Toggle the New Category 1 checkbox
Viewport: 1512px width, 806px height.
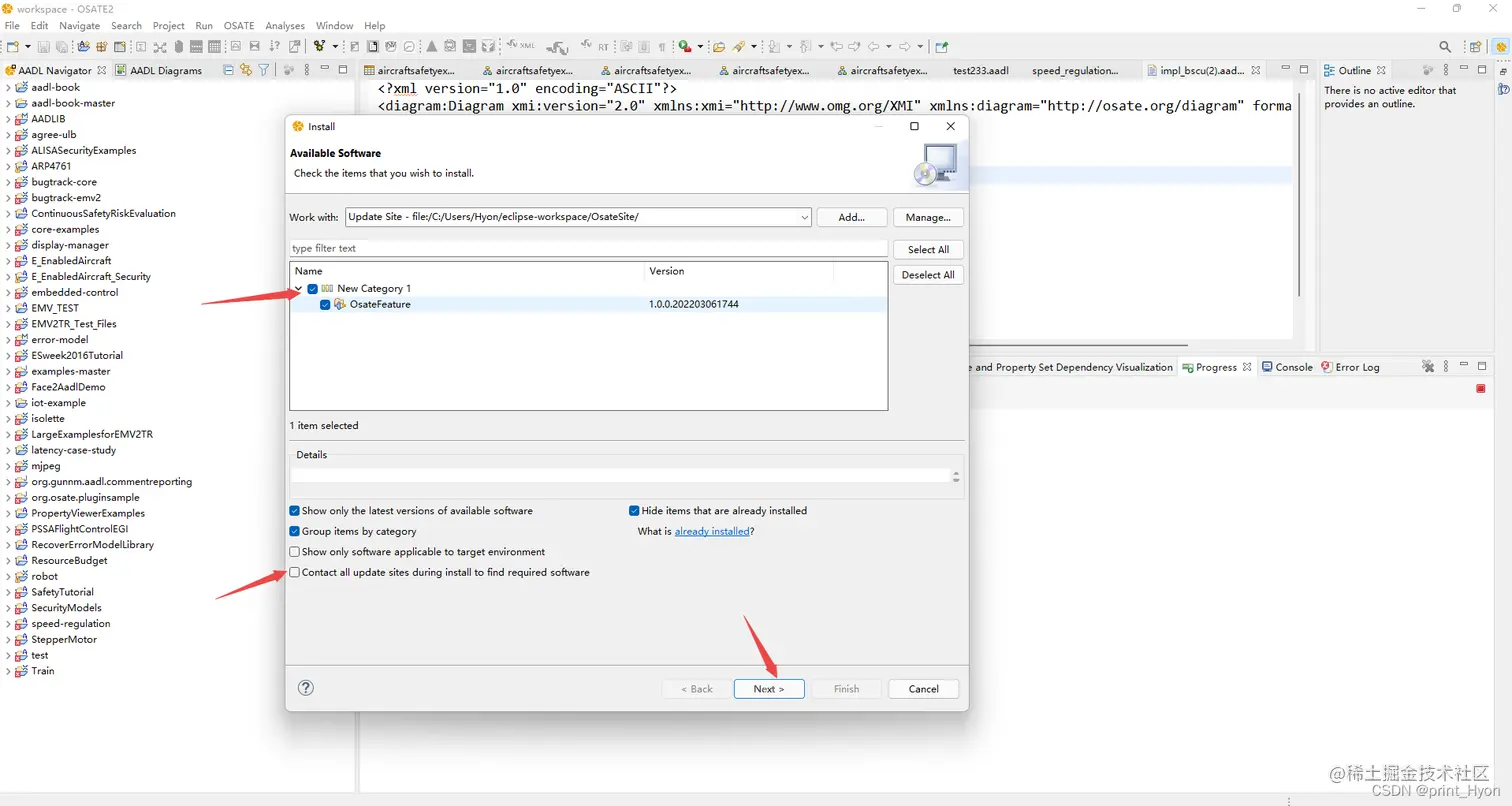click(x=313, y=288)
